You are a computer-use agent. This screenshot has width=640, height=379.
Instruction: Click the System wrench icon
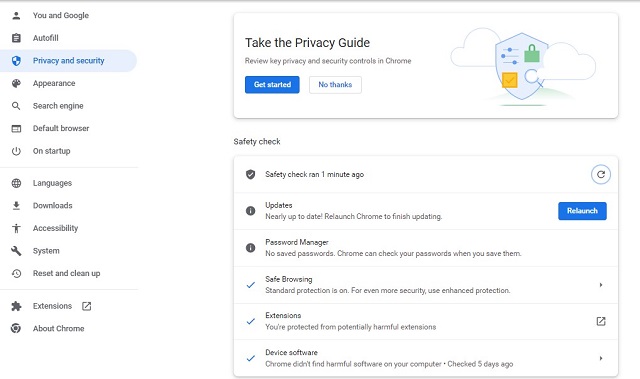coord(16,251)
